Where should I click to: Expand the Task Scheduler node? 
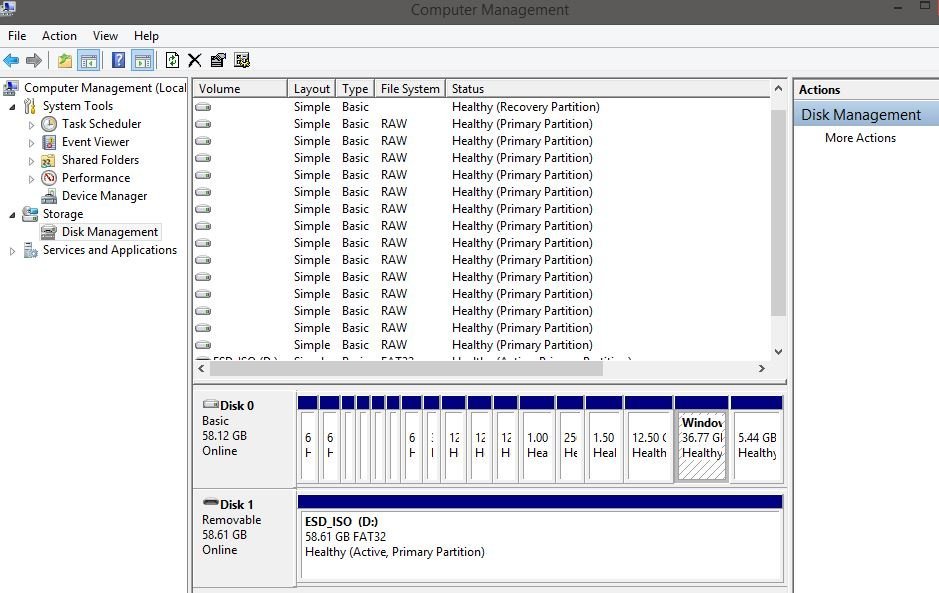point(31,125)
